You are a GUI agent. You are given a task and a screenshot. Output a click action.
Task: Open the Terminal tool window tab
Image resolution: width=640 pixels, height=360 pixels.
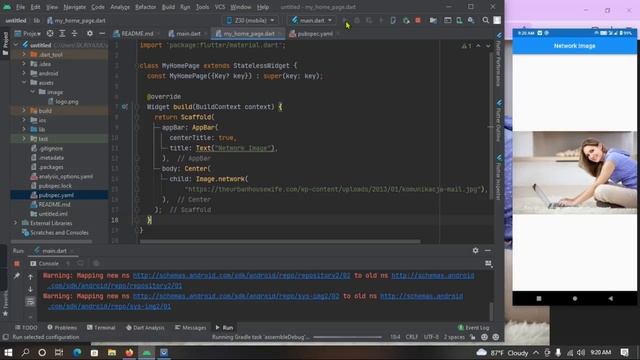click(x=101, y=327)
